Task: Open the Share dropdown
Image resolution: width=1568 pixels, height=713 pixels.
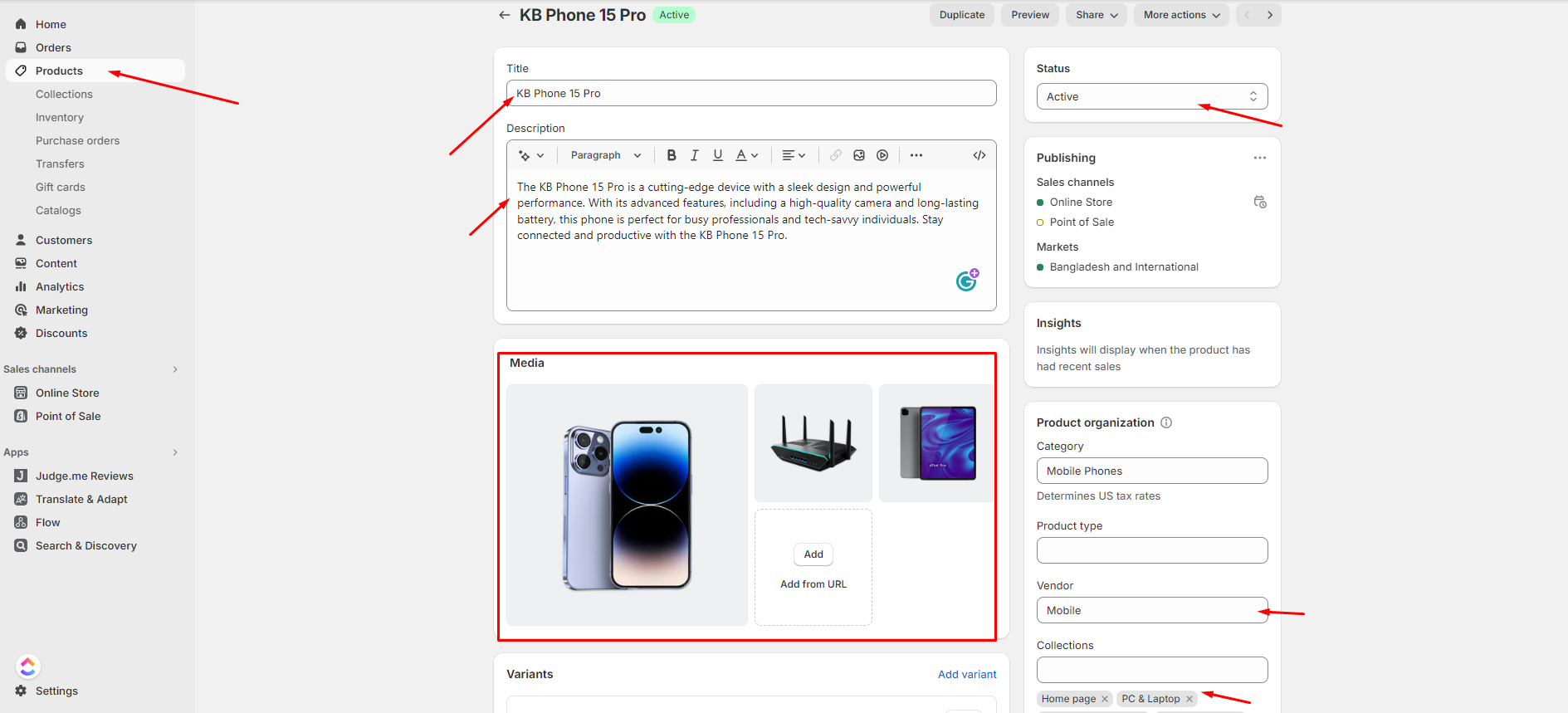Action: tap(1097, 15)
